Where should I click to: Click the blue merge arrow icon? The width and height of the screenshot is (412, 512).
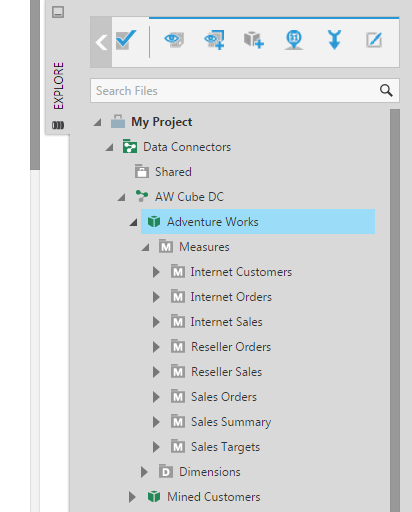334,40
